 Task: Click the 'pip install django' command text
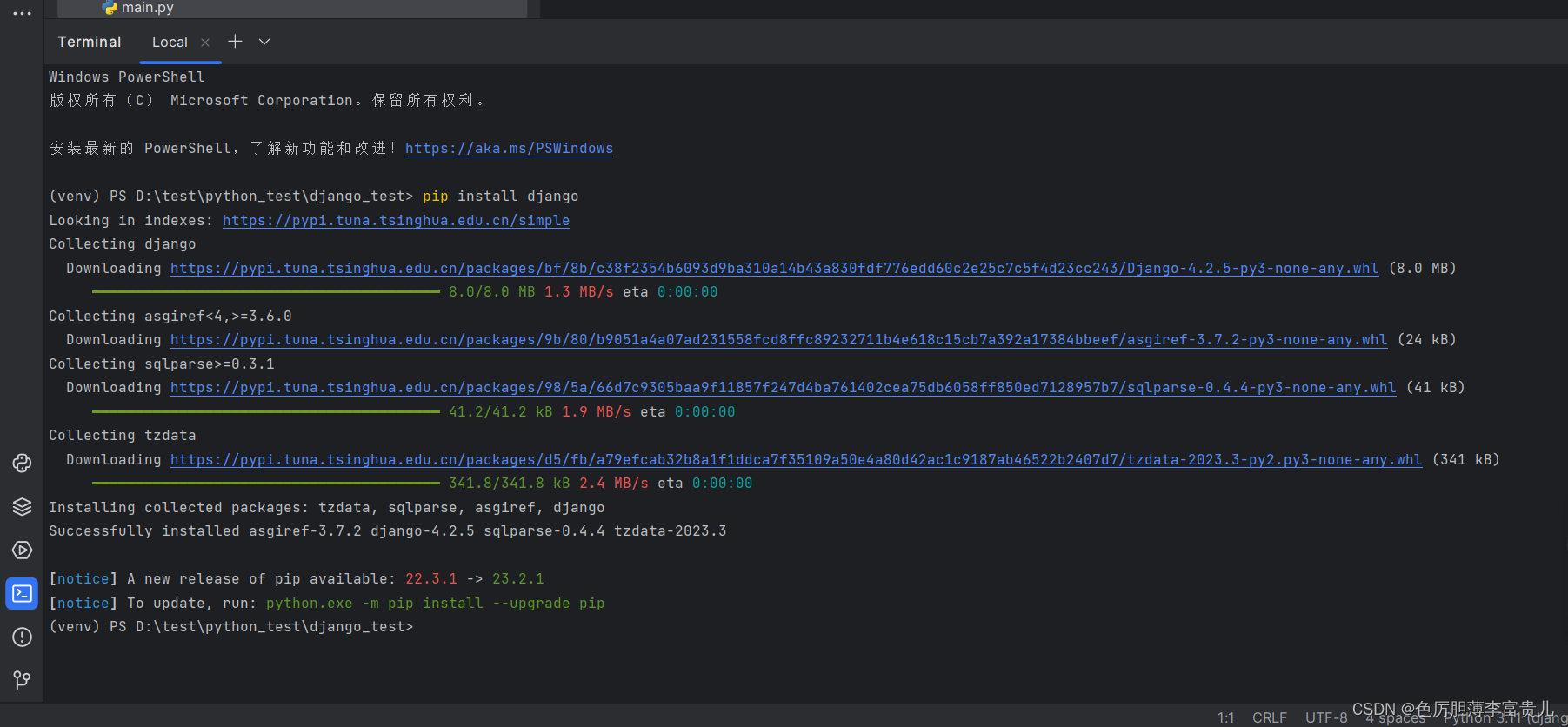click(500, 197)
